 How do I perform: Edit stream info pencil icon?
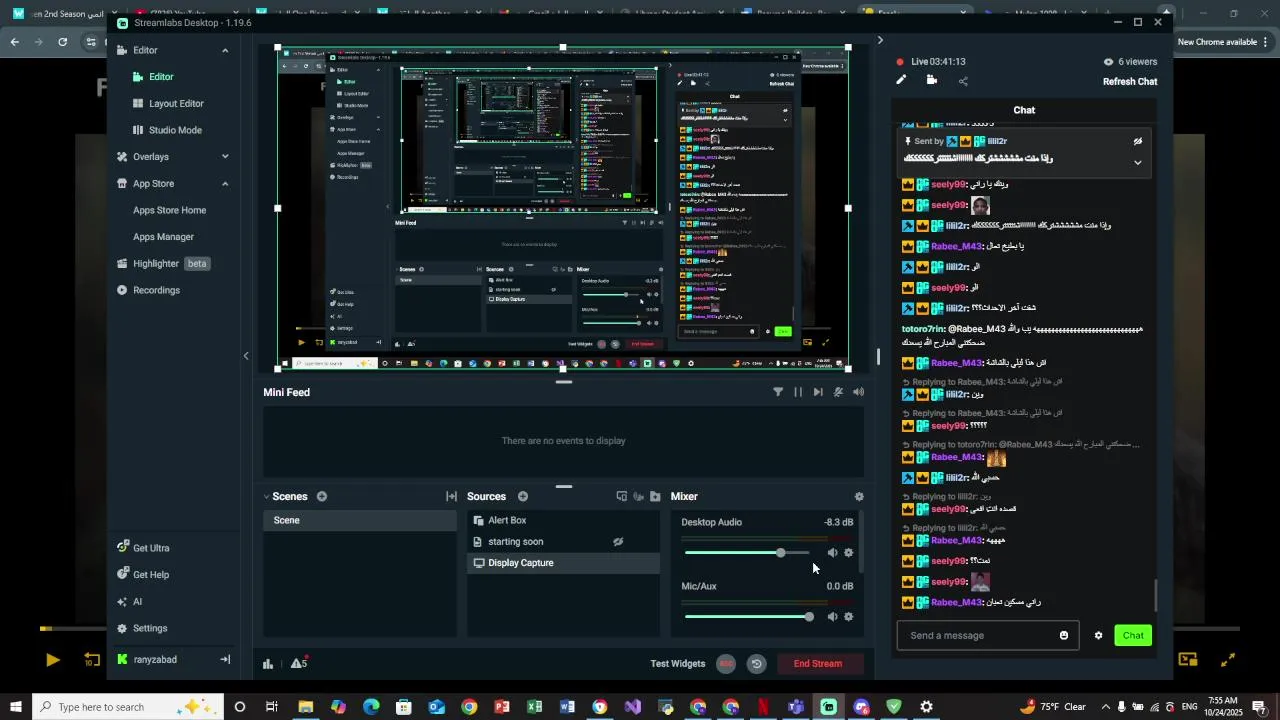(901, 81)
